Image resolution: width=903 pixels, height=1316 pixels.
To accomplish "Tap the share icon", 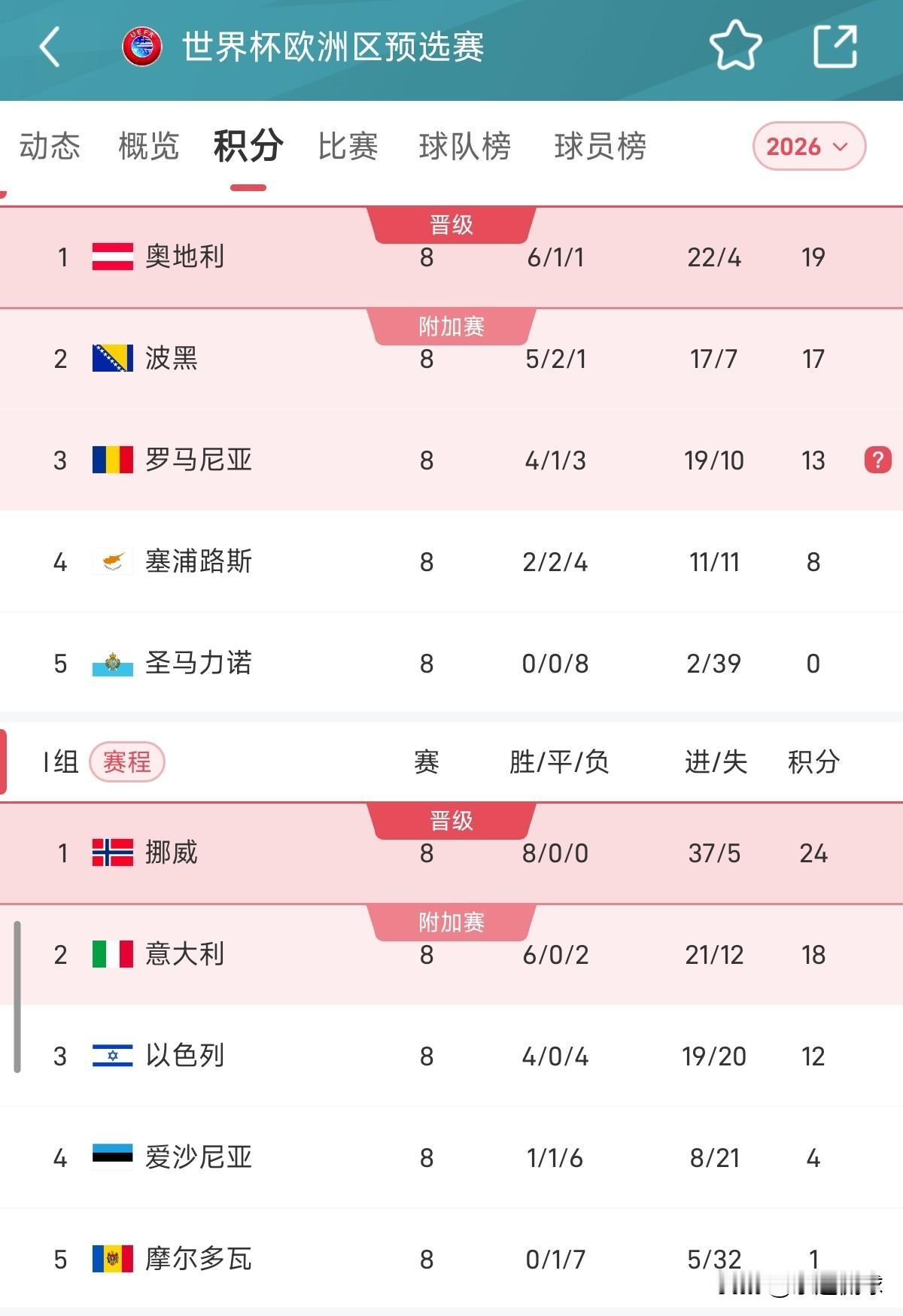I will pos(835,47).
